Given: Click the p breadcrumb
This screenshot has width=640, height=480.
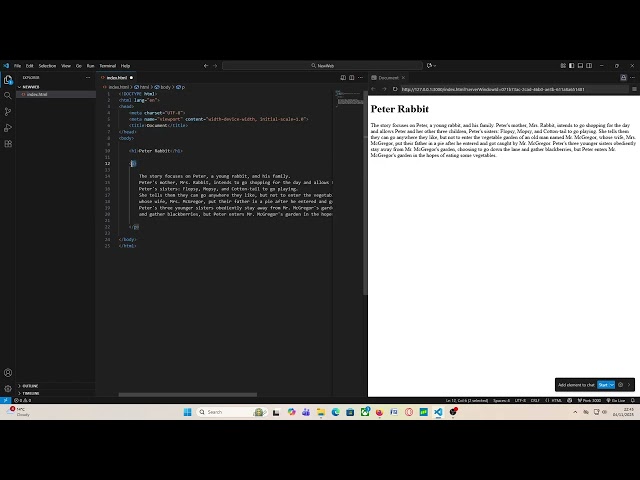Looking at the screenshot, I should point(181,87).
